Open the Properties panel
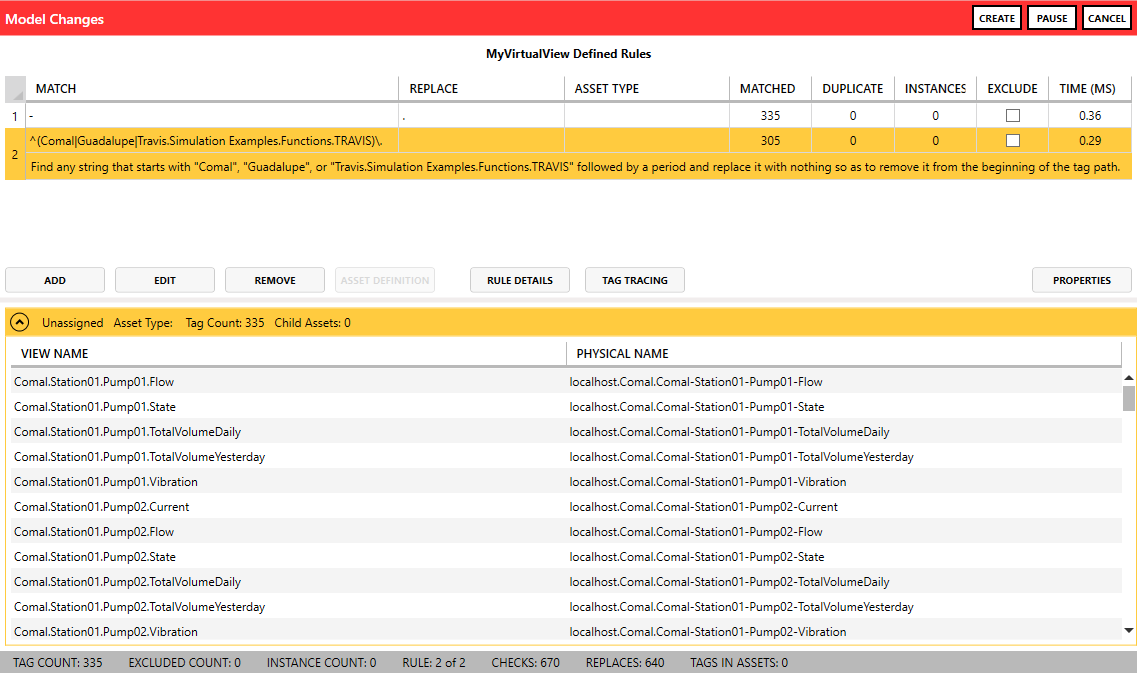This screenshot has width=1137, height=673. (x=1081, y=280)
